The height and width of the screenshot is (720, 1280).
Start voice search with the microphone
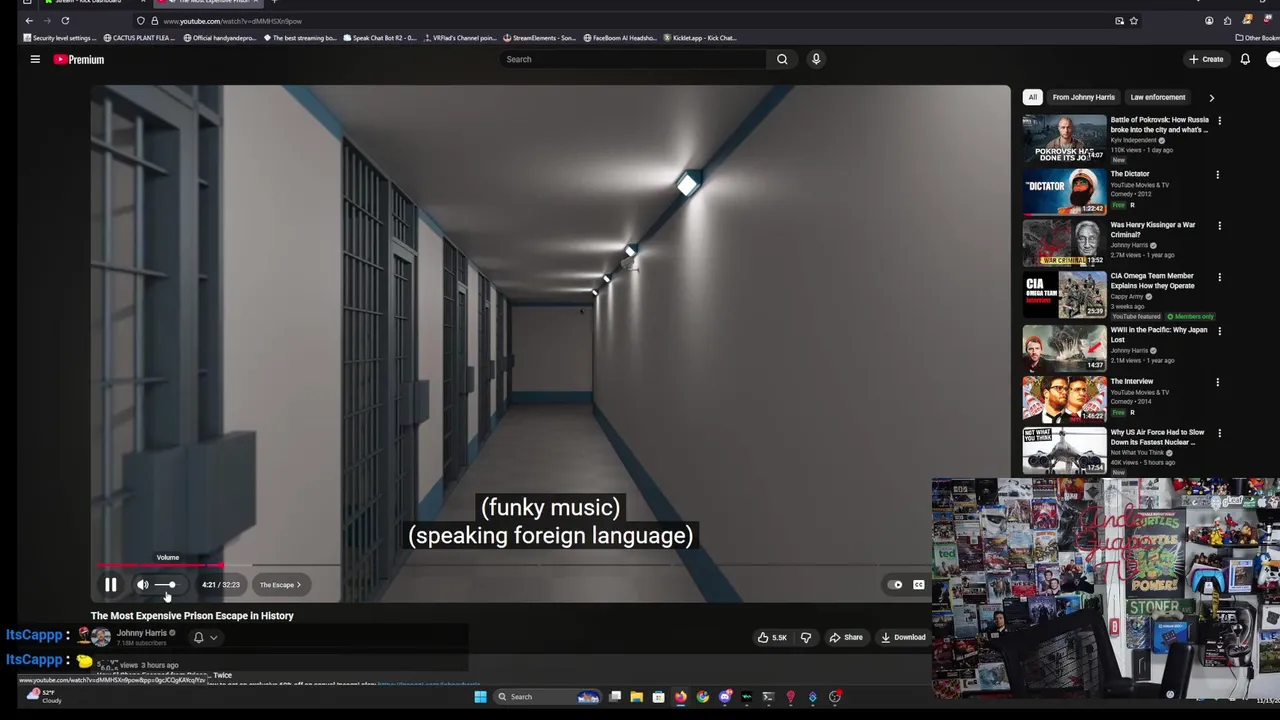pyautogui.click(x=816, y=59)
